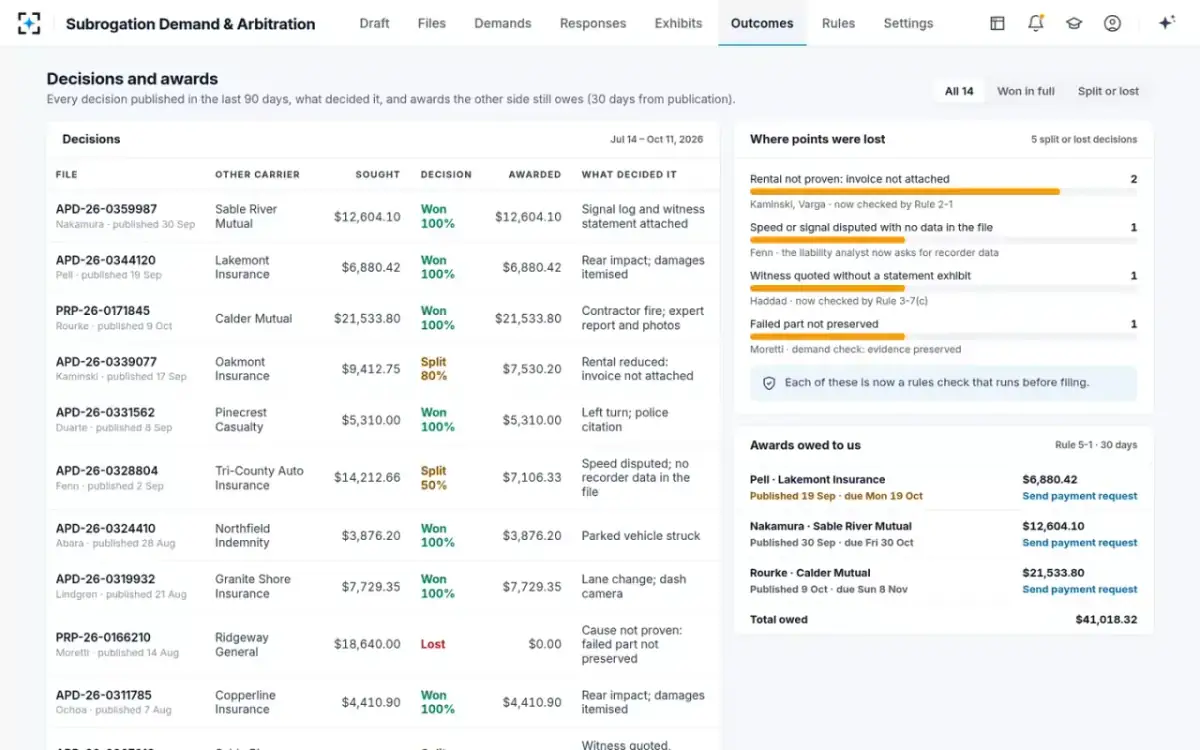Filter decisions to Split or lost

coord(1108,91)
